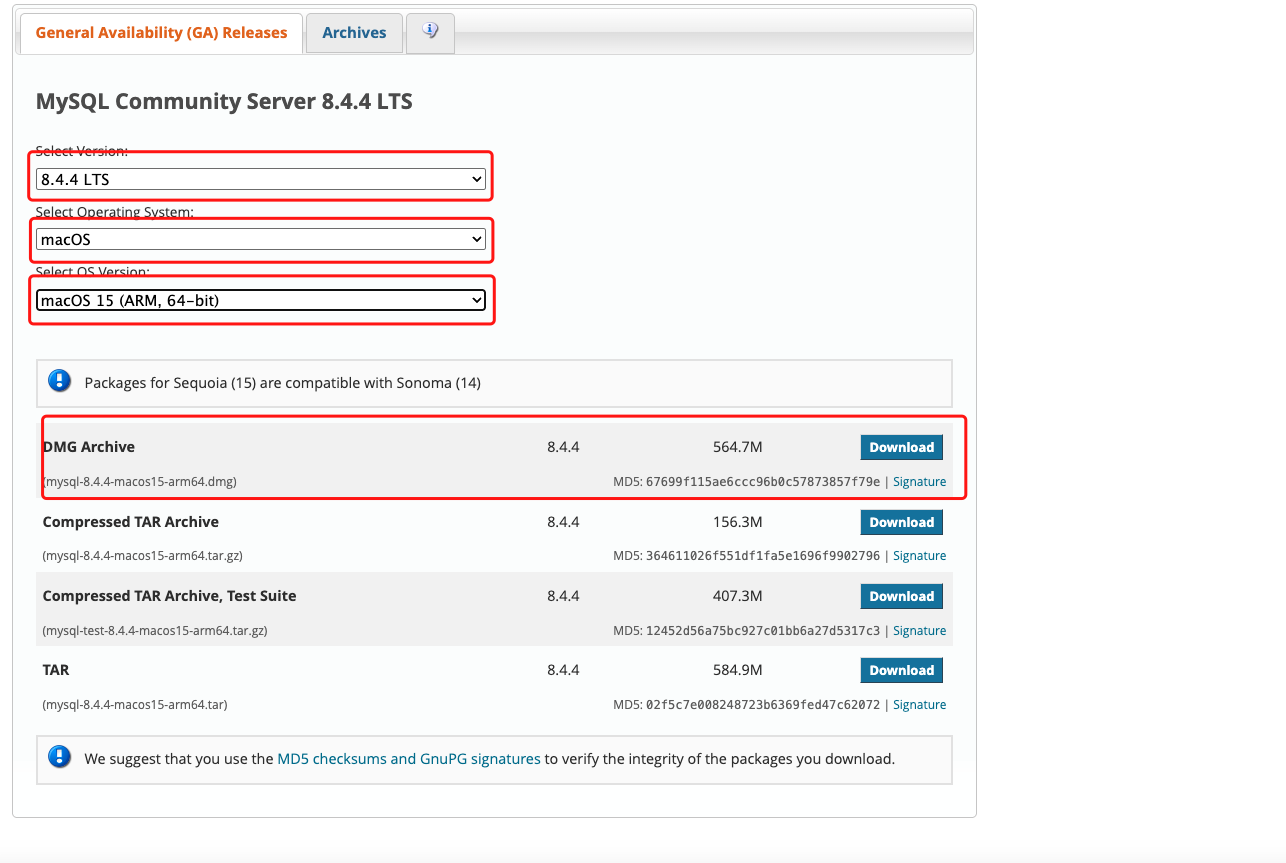Download the Compressed TAR Archive package

coord(901,522)
